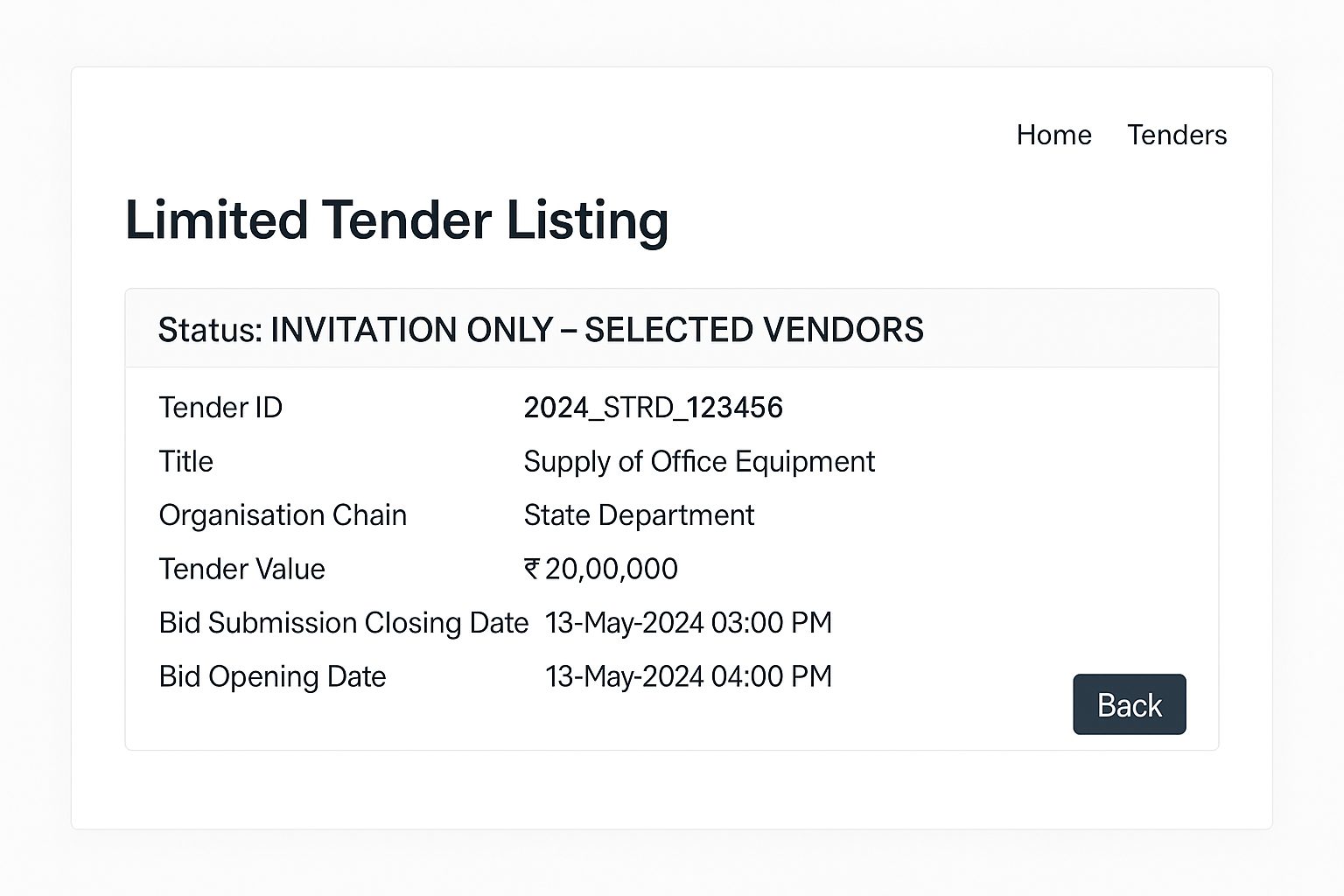
Task: Select the Limited Tender Listing heading
Action: (x=397, y=220)
